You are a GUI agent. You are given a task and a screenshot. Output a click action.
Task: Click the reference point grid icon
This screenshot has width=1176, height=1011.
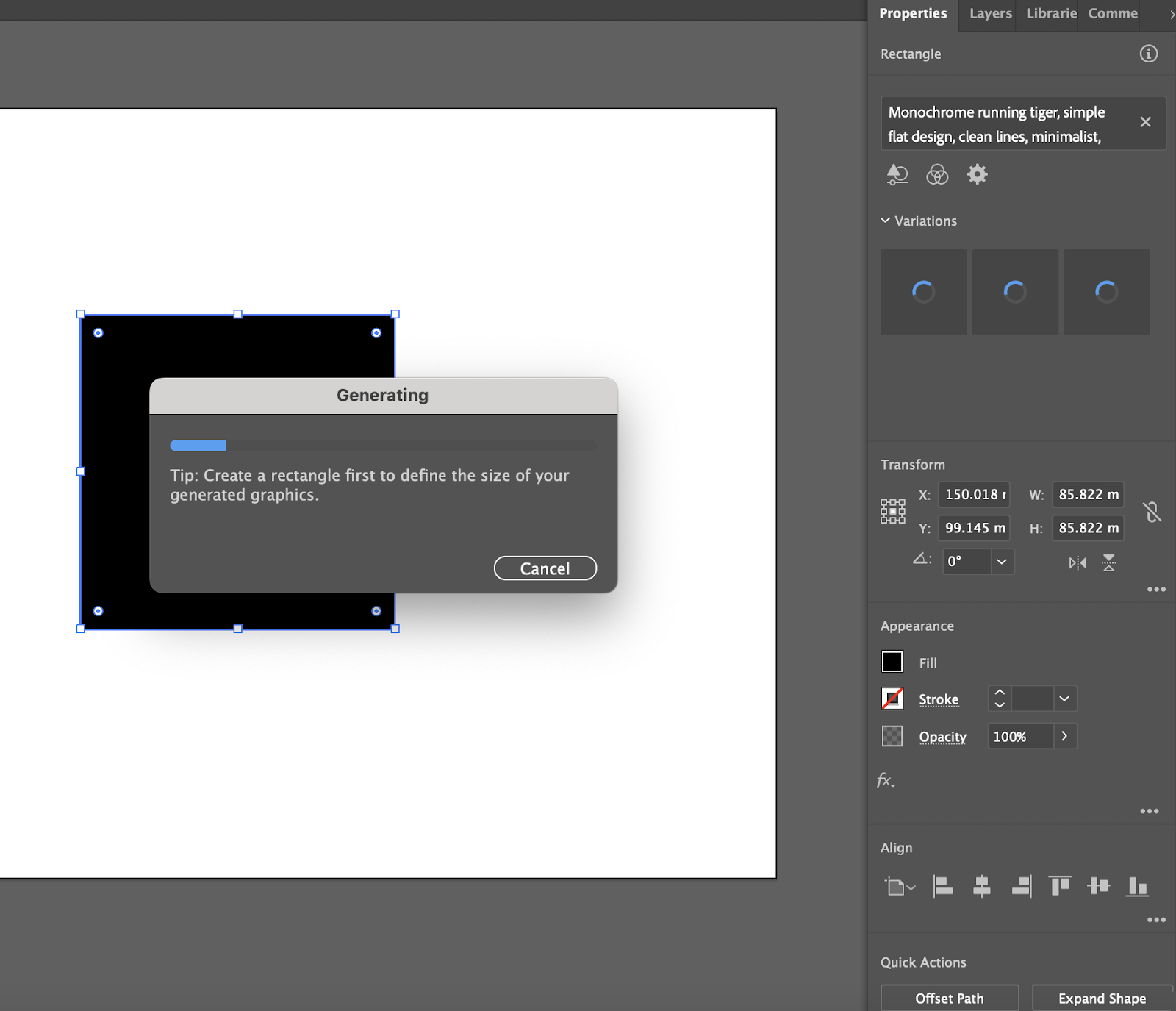point(893,511)
